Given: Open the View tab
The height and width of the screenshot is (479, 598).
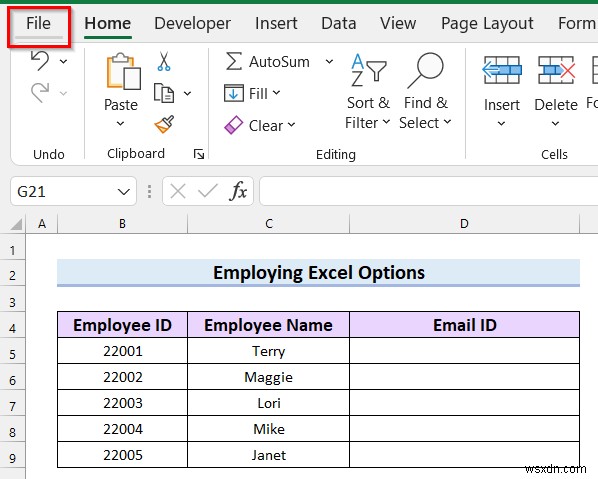Looking at the screenshot, I should pyautogui.click(x=398, y=24).
